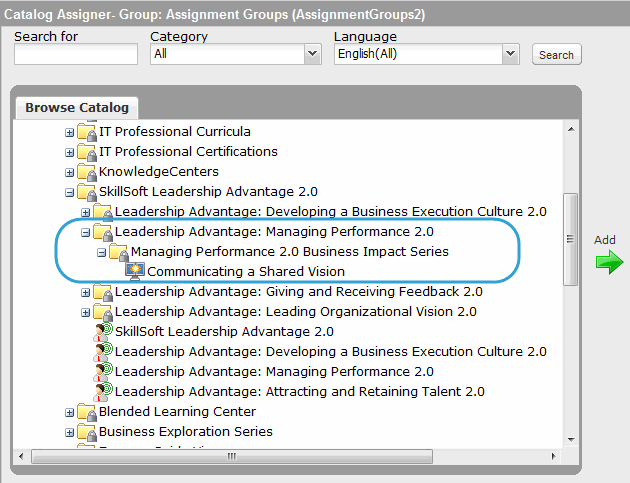Select Leadership Advantage: Attracting and Retaining Talent 2.0
The width and height of the screenshot is (630, 483).
coord(300,392)
